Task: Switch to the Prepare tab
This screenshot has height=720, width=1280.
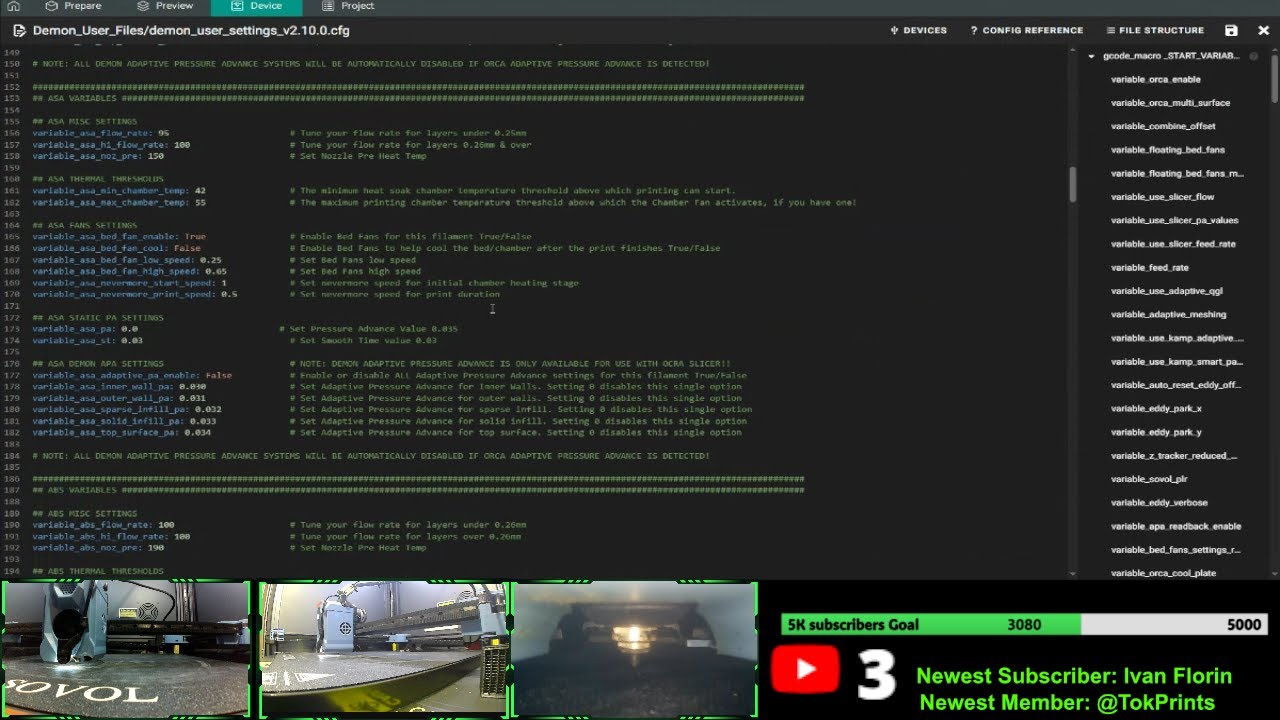Action: [x=73, y=6]
